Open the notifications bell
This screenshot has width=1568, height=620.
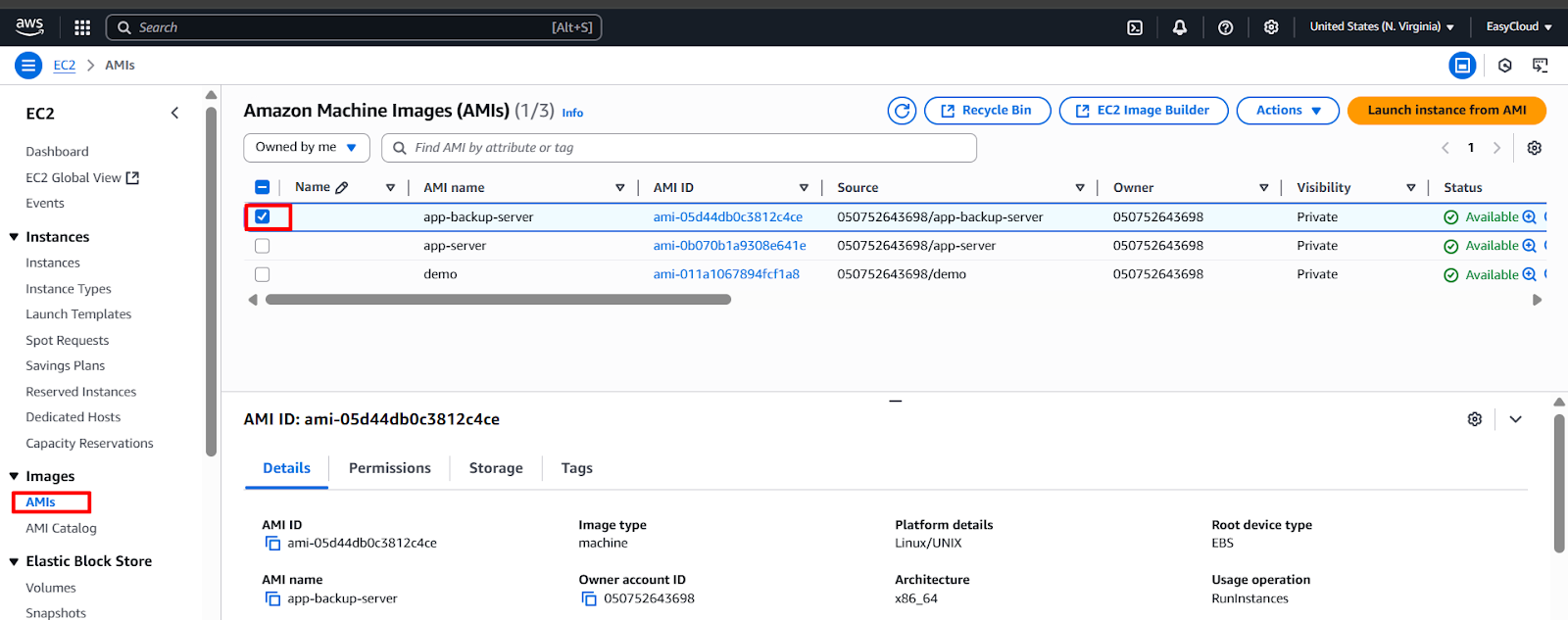[1180, 27]
